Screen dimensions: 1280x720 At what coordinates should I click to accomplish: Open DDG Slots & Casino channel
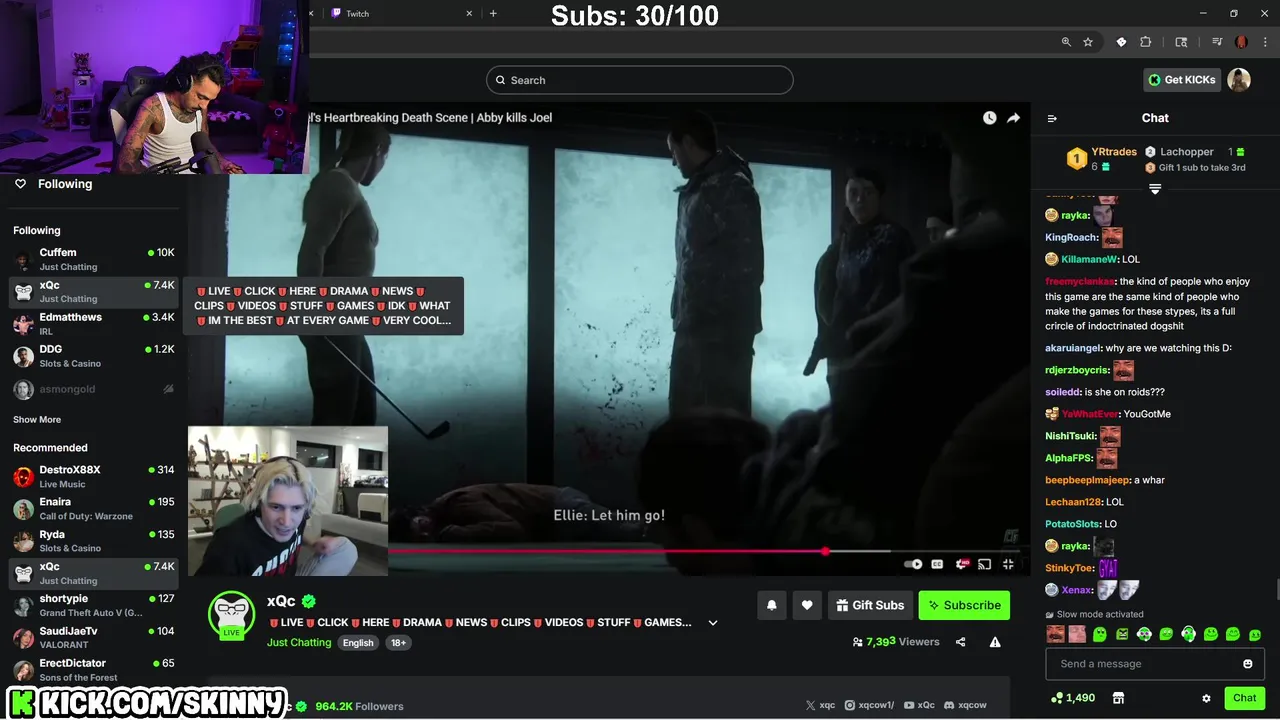(94, 356)
